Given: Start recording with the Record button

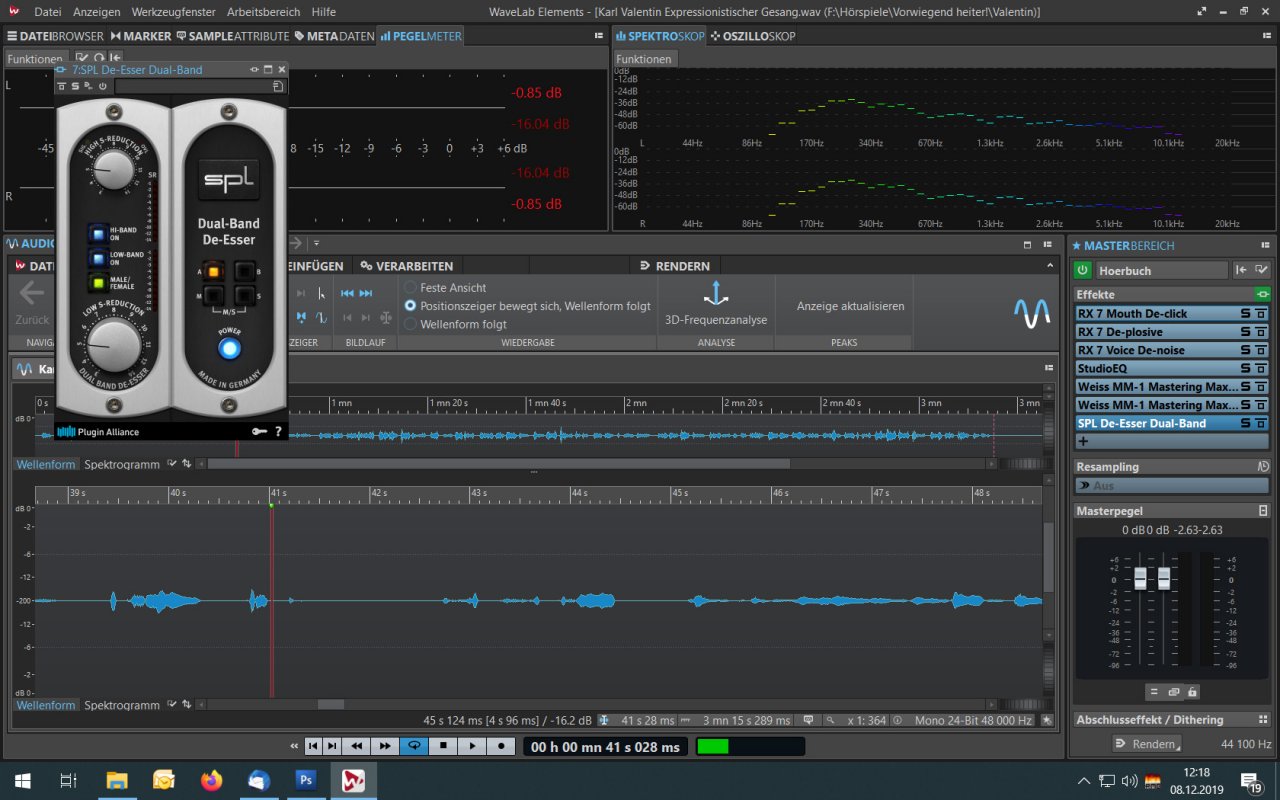Looking at the screenshot, I should 501,746.
